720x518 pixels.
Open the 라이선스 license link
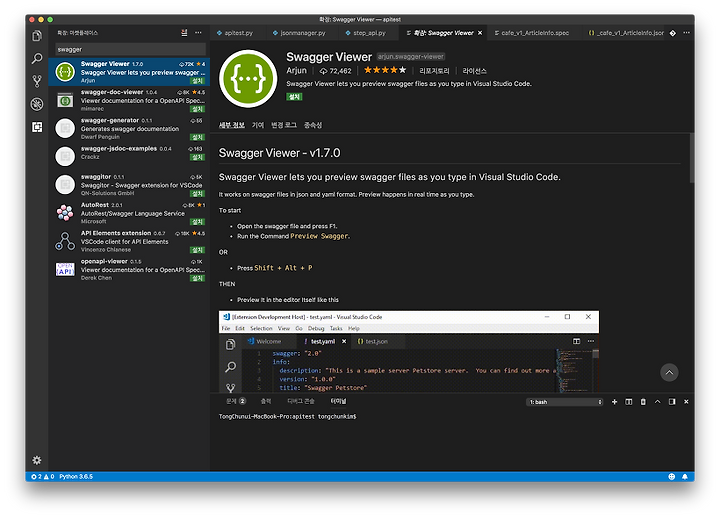(474, 71)
